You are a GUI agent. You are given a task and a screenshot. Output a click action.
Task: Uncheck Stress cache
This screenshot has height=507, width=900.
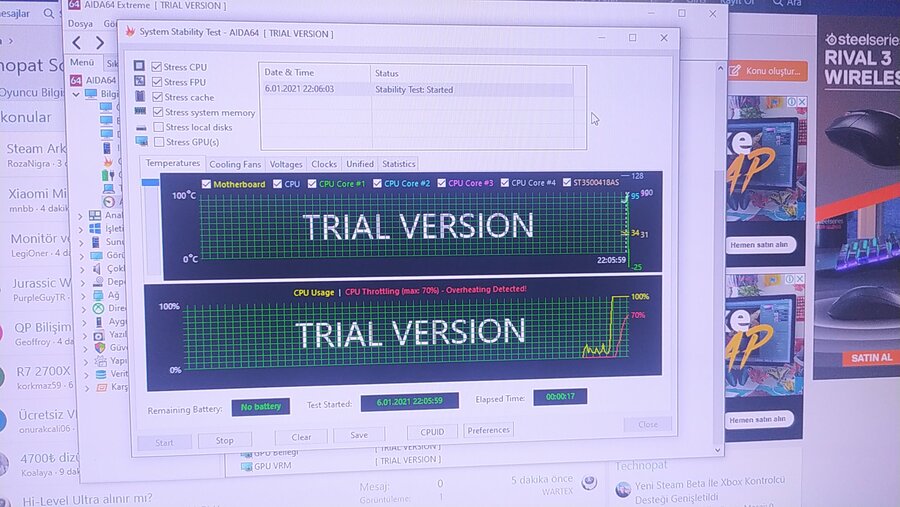point(157,96)
